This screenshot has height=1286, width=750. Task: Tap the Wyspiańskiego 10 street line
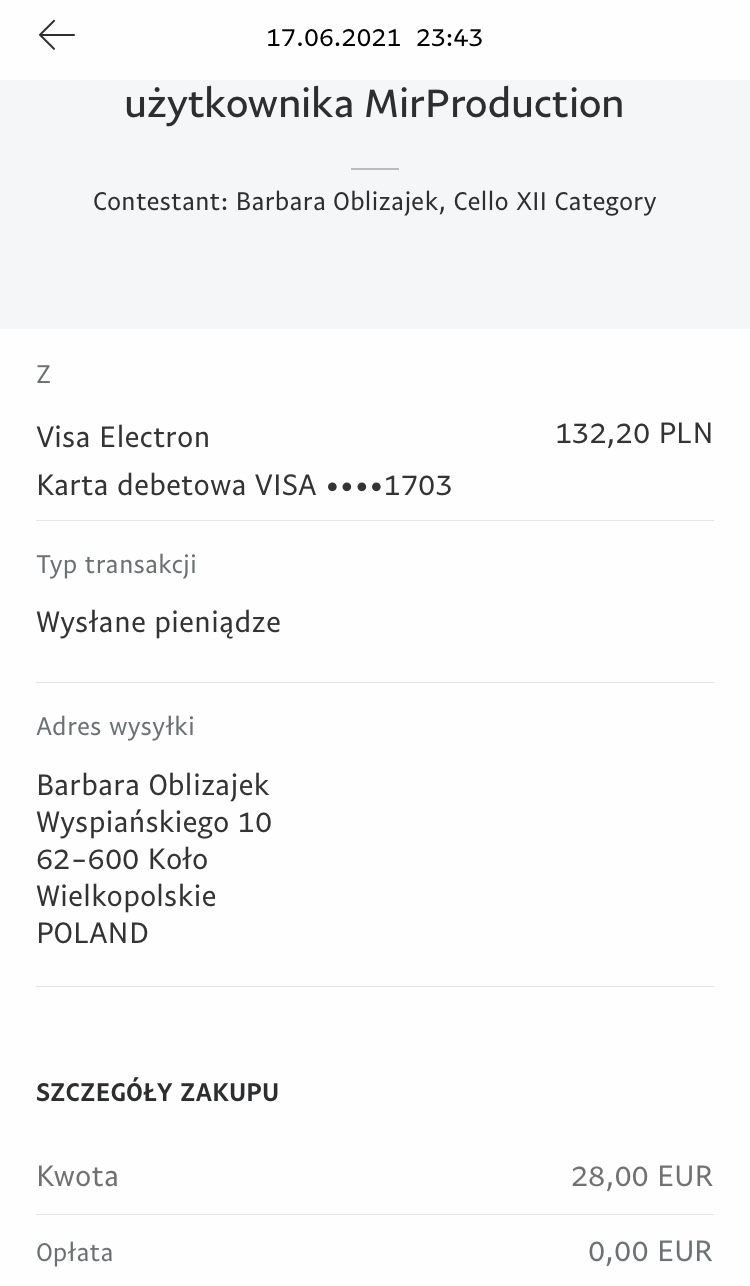154,822
